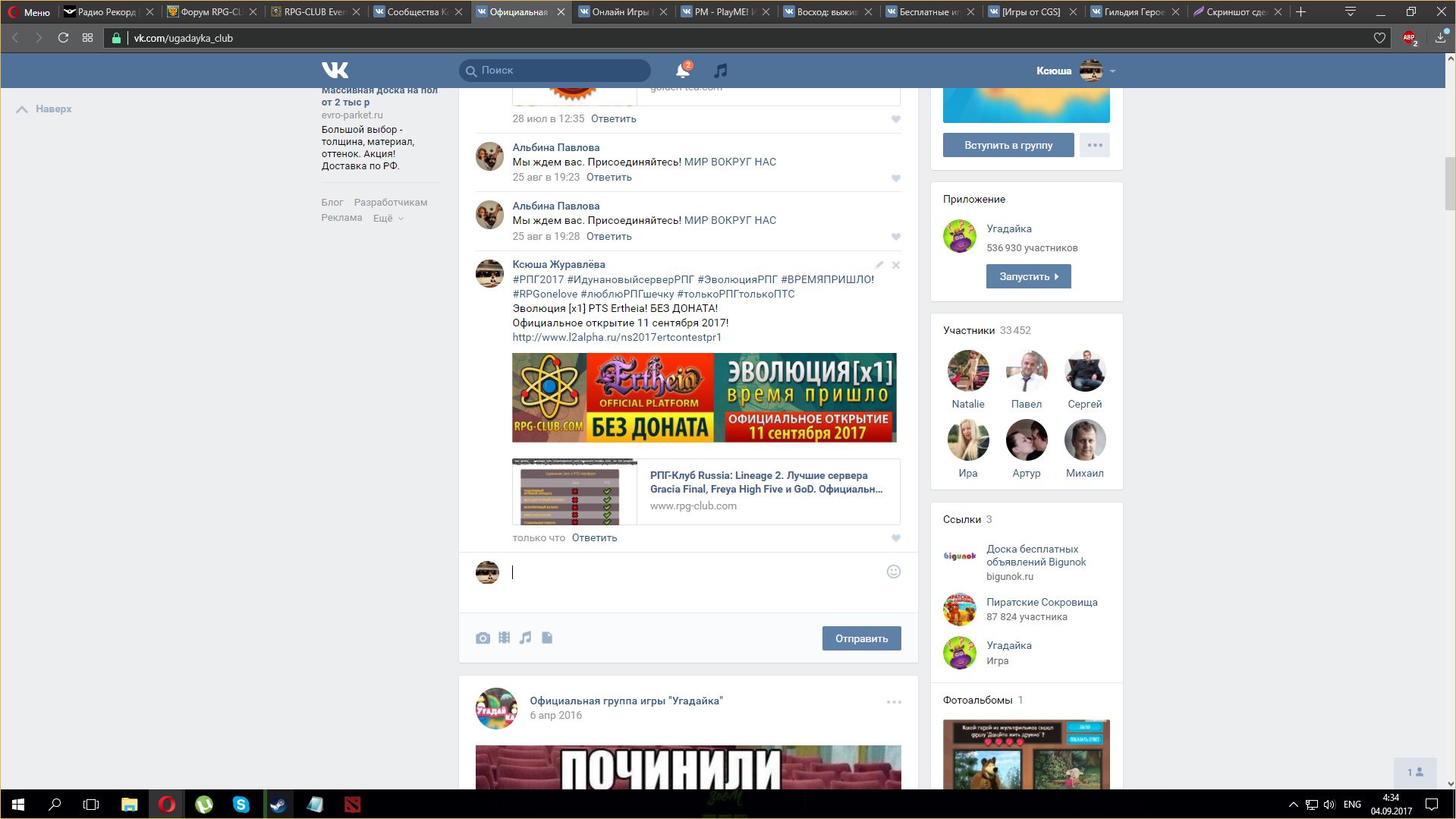Bookmark the page with the heart icon
1456x819 pixels.
tap(1379, 38)
